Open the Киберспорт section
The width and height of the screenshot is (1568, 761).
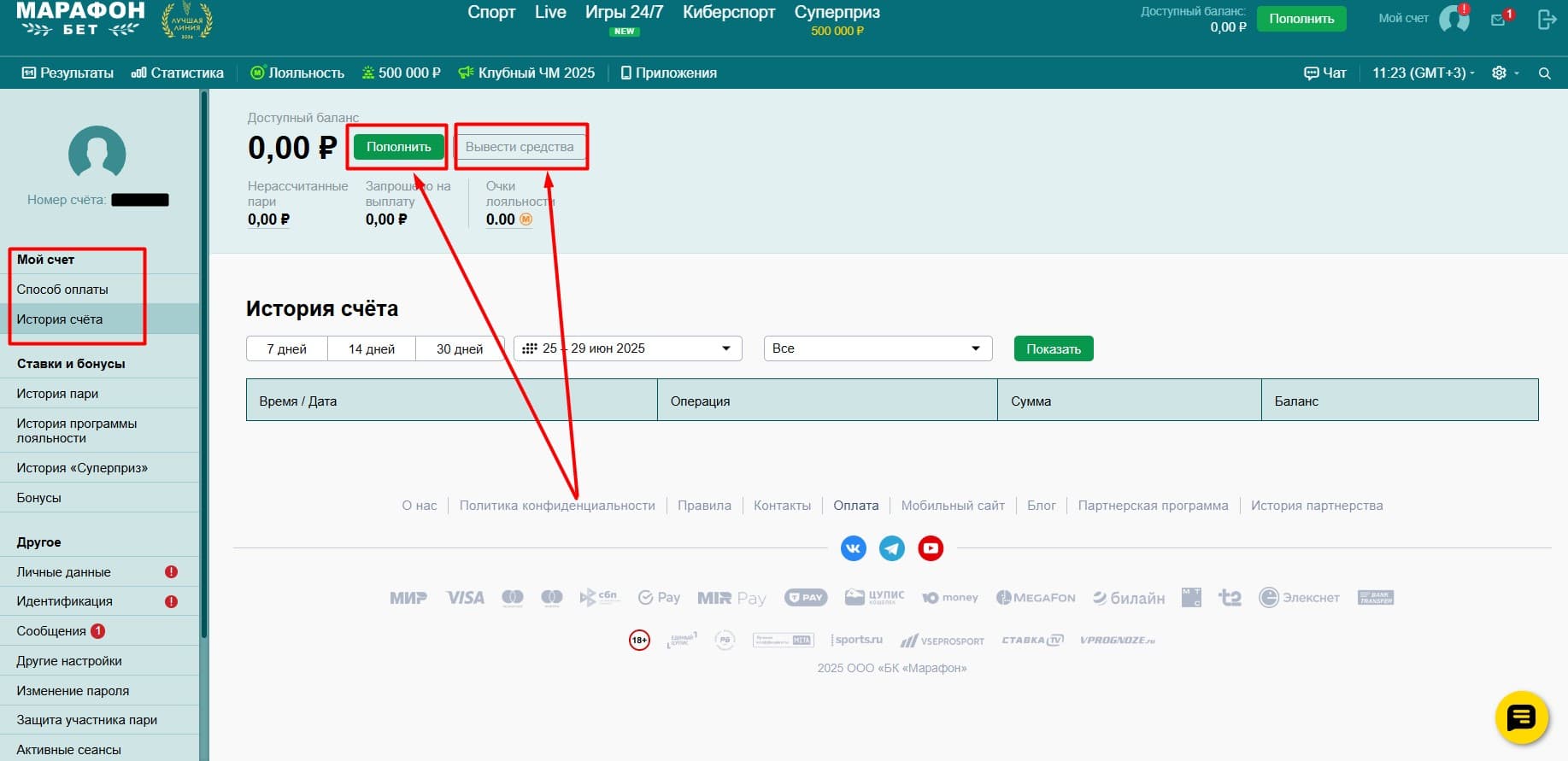(x=729, y=13)
